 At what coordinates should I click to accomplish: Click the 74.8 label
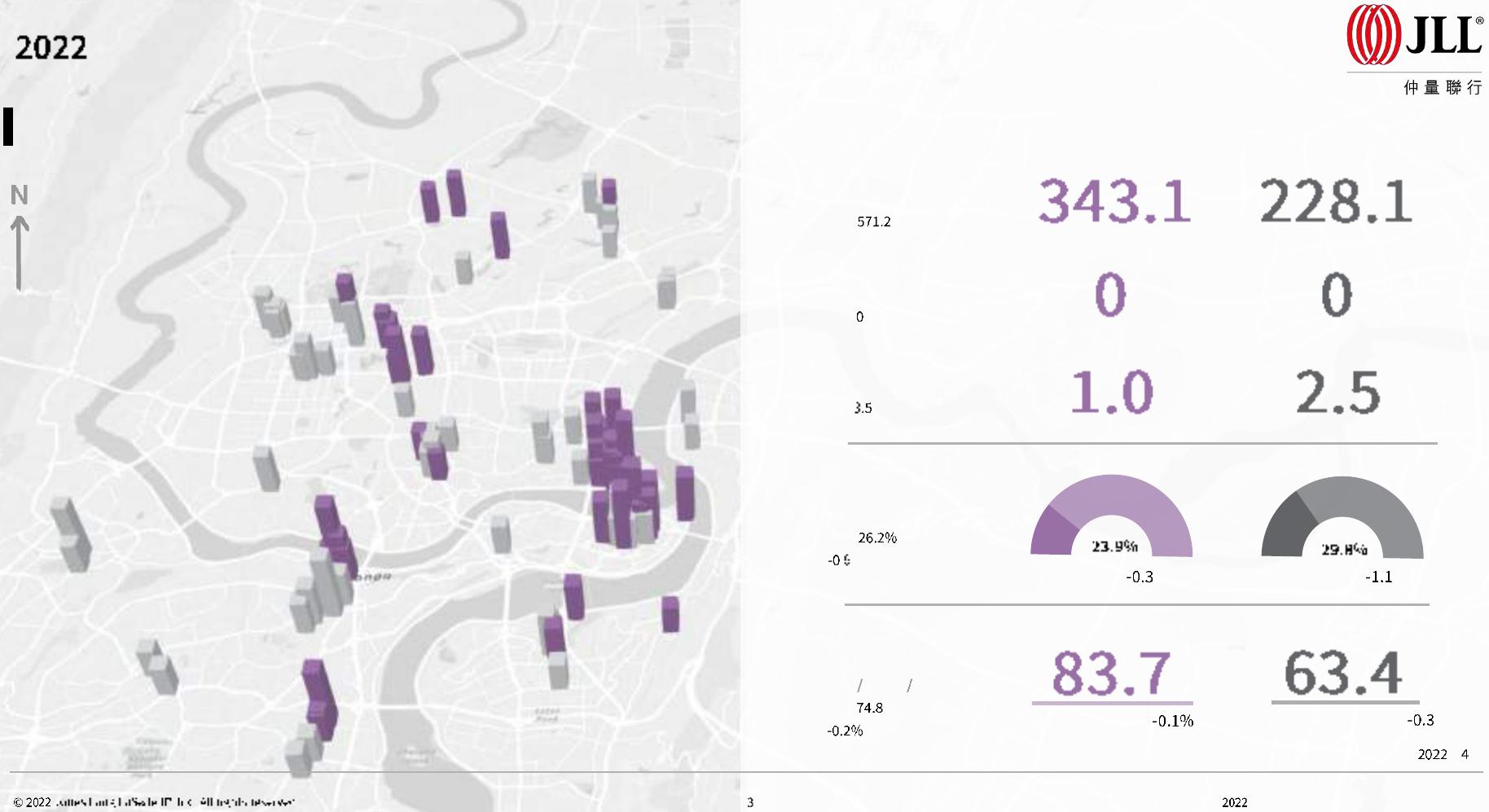coord(869,708)
